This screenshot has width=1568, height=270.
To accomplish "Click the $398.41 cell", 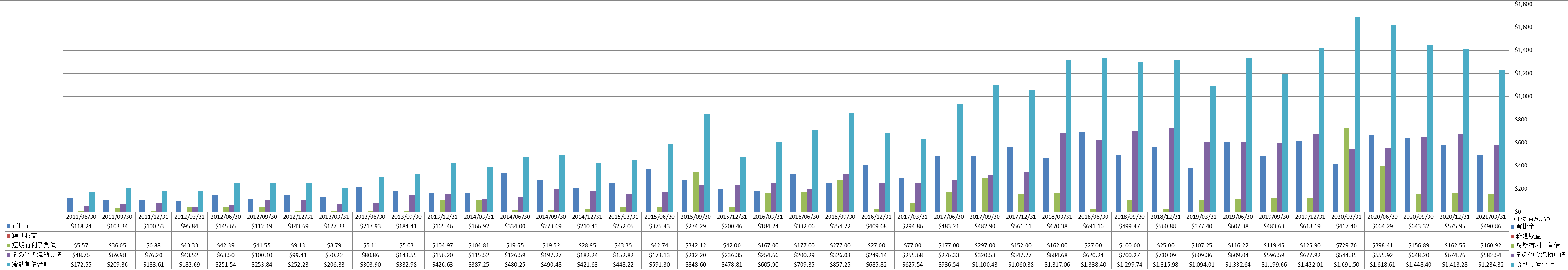I will point(1383,246).
